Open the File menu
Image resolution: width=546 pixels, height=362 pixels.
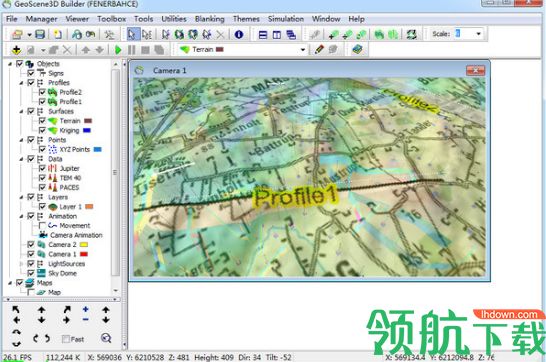tap(11, 19)
